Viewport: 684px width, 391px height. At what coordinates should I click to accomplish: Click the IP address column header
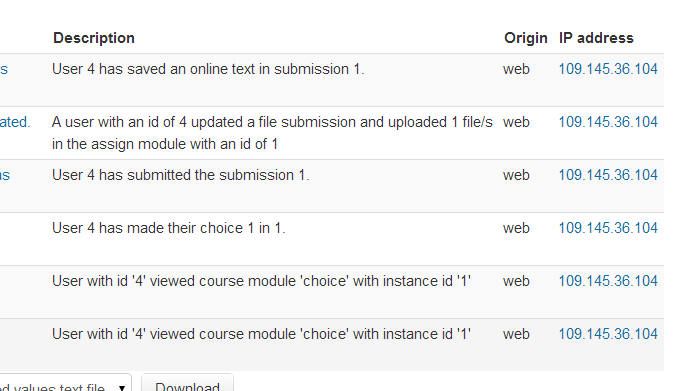(596, 38)
